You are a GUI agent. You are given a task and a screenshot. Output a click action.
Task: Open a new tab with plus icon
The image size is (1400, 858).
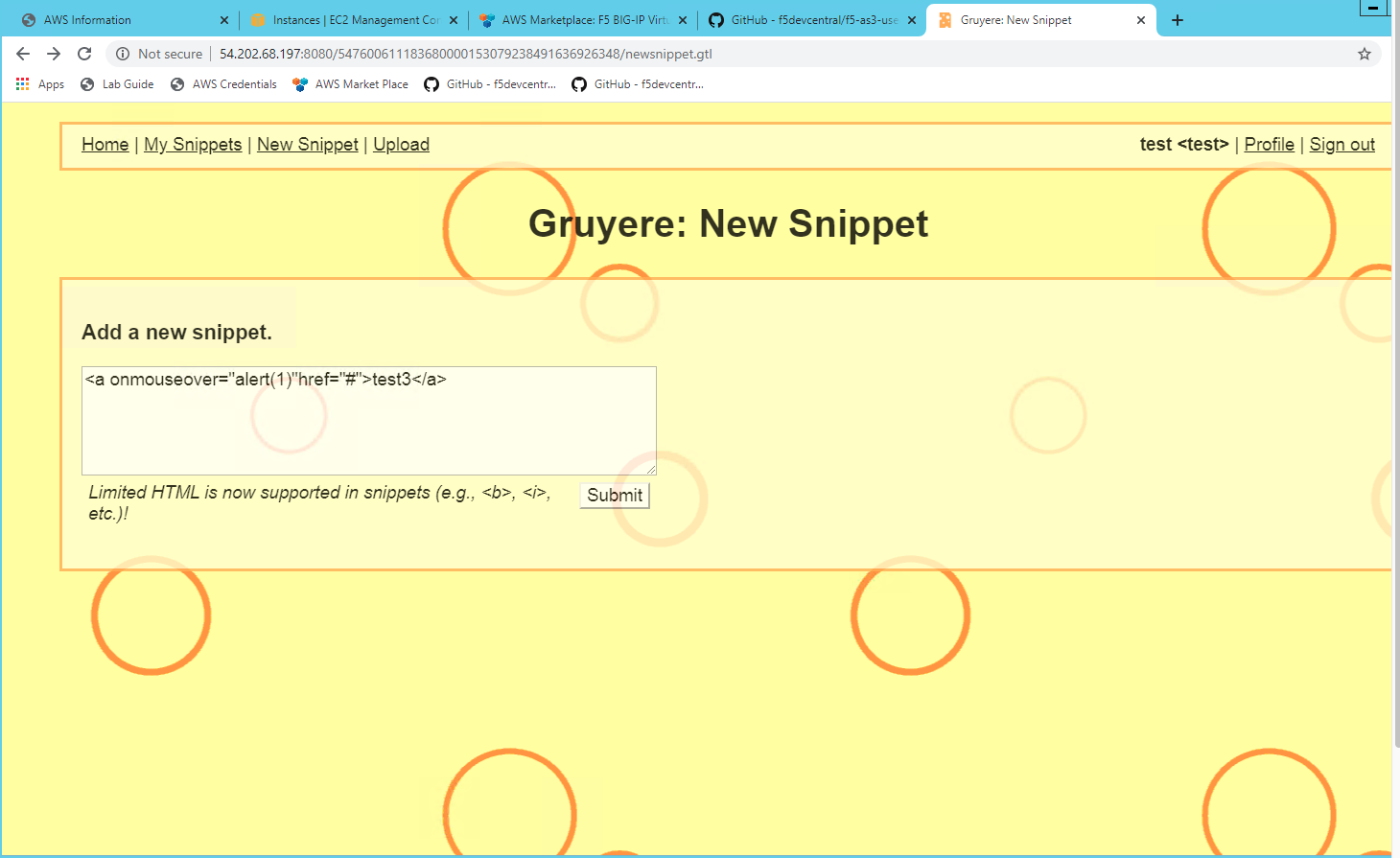(x=1178, y=20)
